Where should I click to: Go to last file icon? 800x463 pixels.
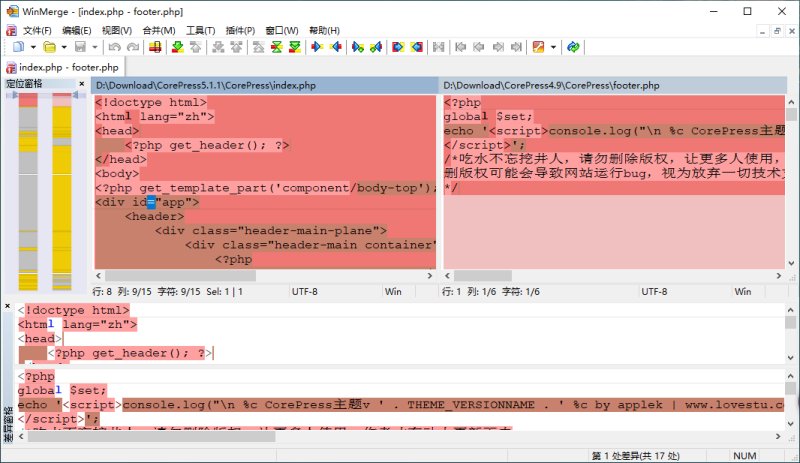[516, 47]
